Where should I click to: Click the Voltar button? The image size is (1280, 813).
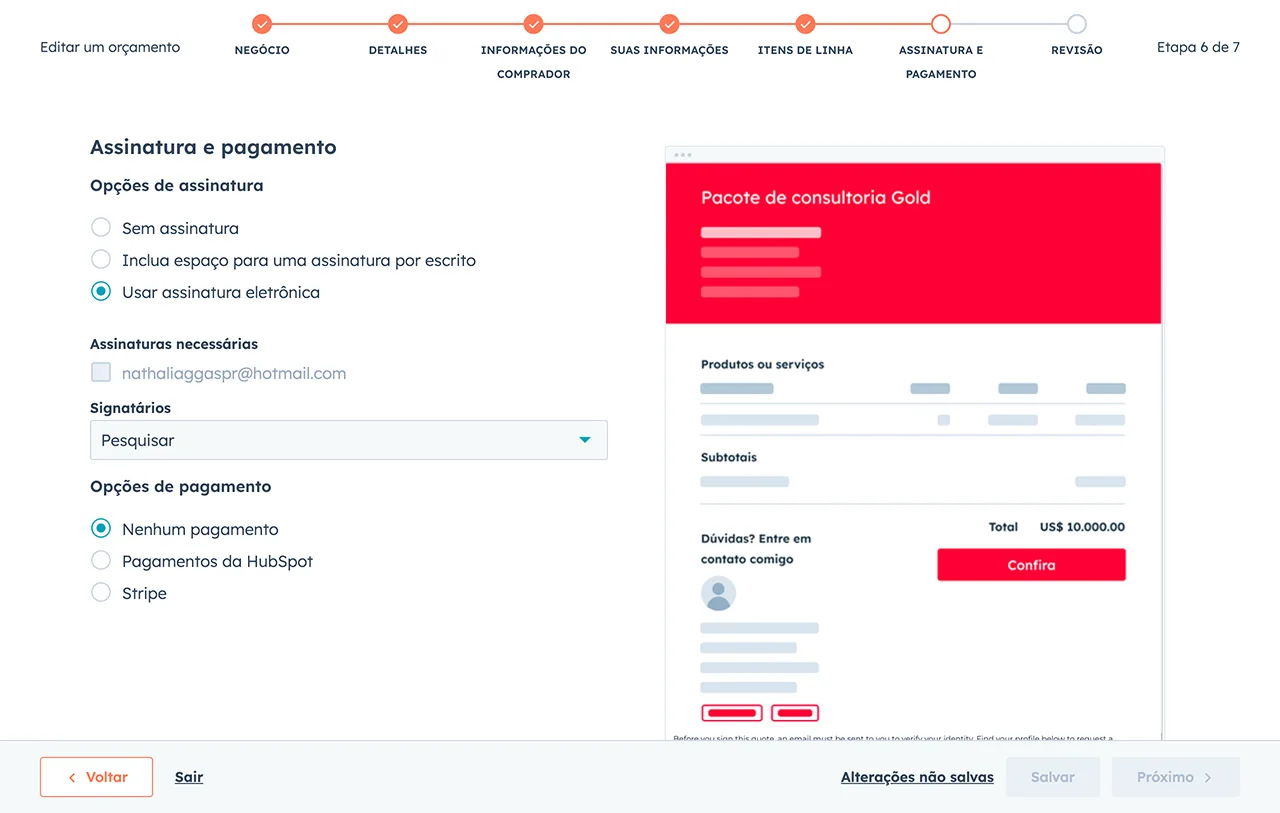[x=96, y=777]
